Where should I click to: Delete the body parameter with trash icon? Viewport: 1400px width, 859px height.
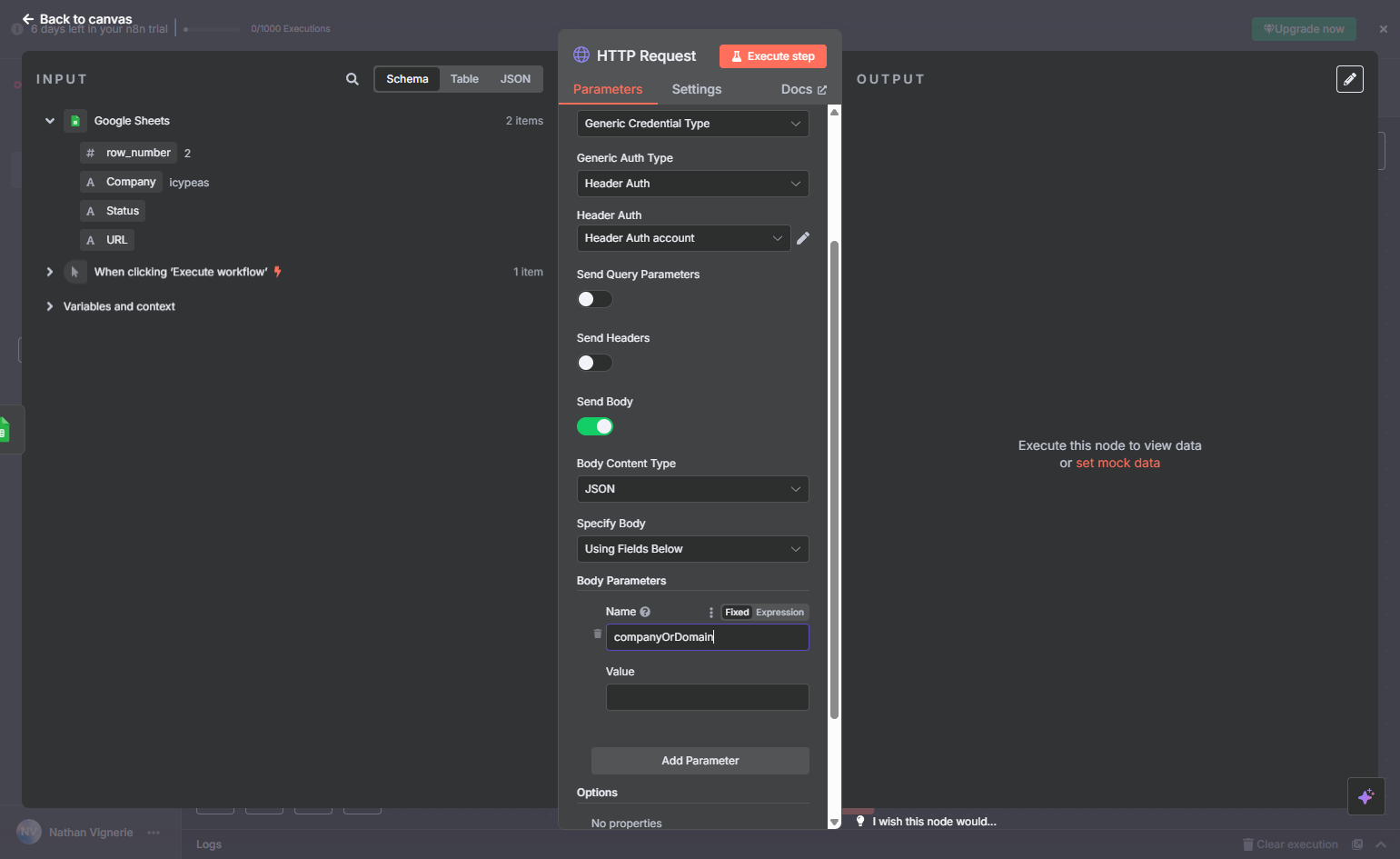(x=597, y=634)
